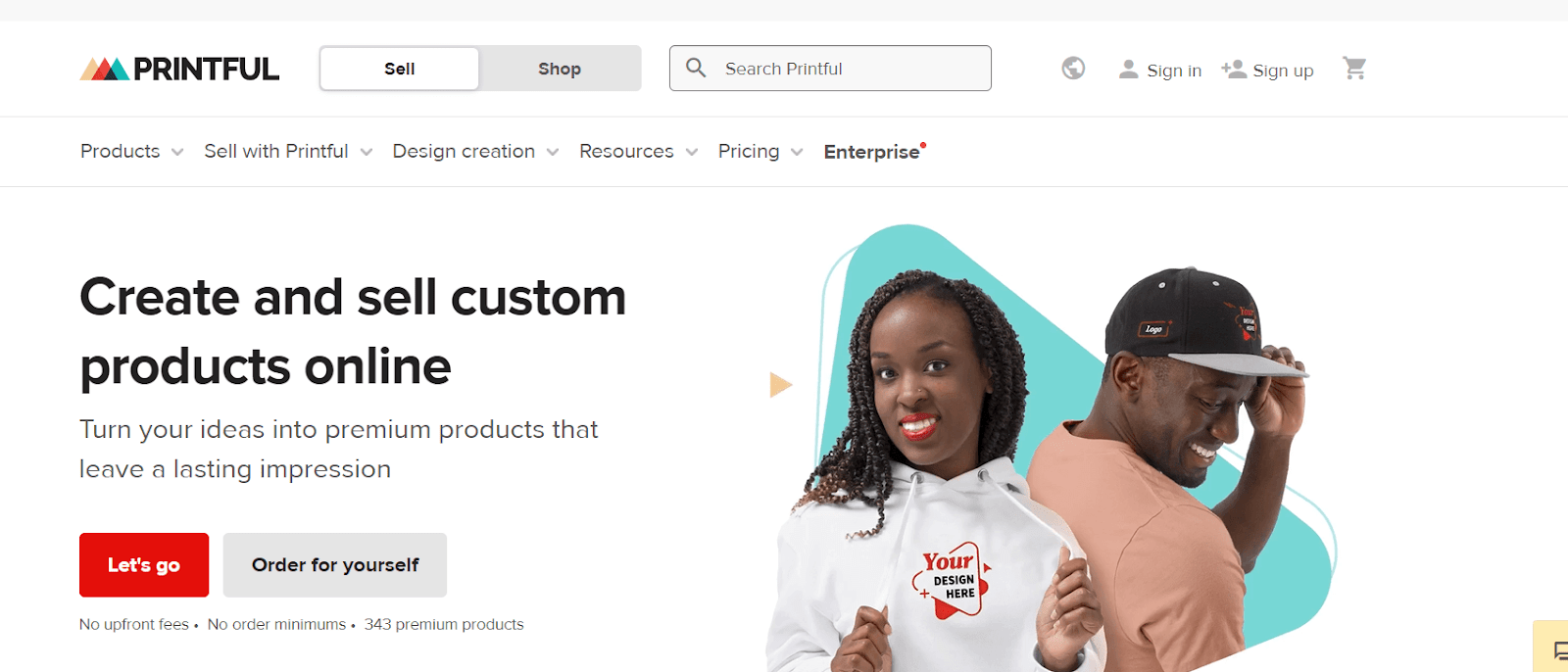Focus the Search Printful field
Image resolution: width=1568 pixels, height=672 pixels.
tap(830, 69)
